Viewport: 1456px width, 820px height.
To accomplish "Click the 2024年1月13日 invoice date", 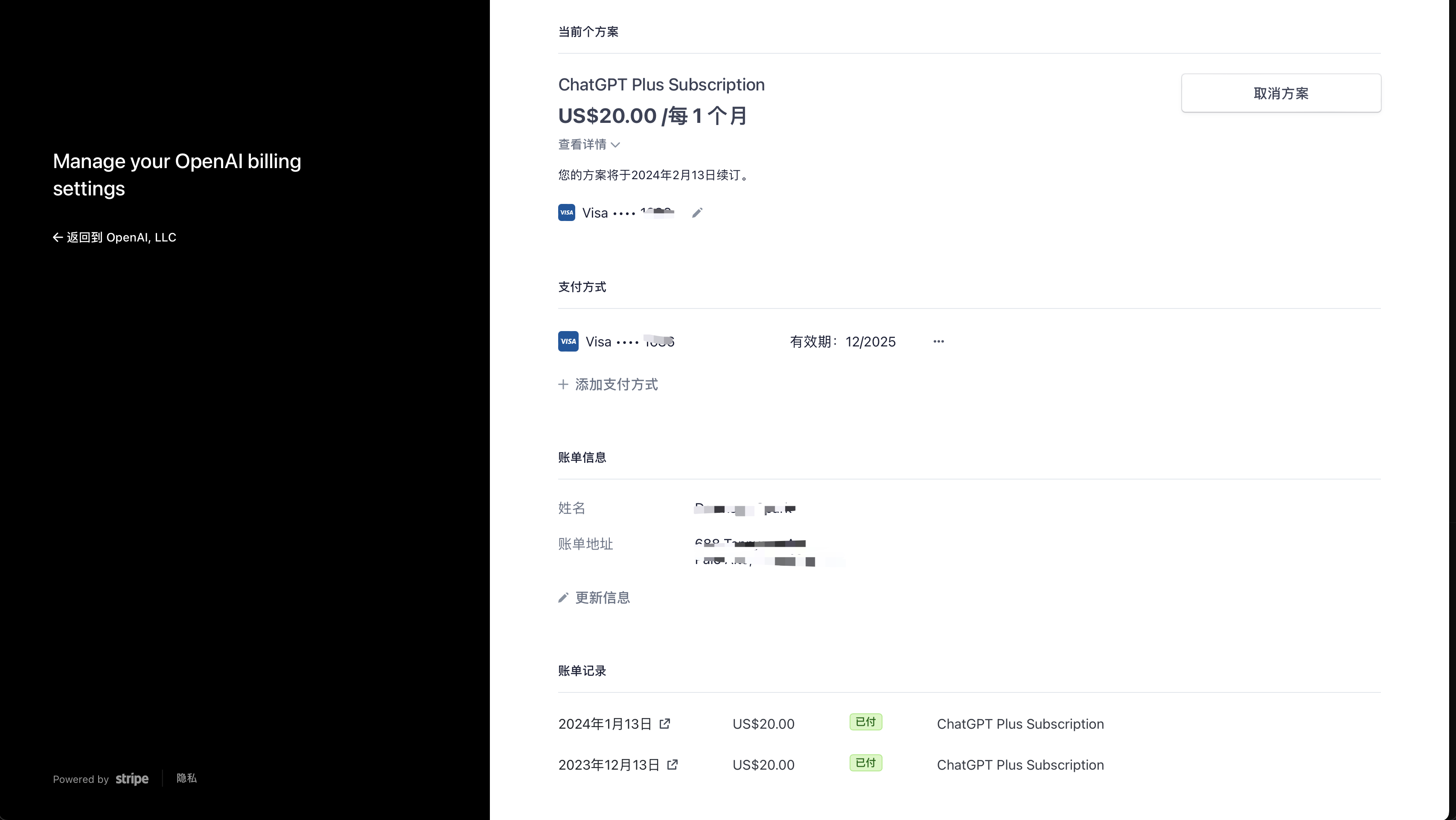I will (605, 724).
